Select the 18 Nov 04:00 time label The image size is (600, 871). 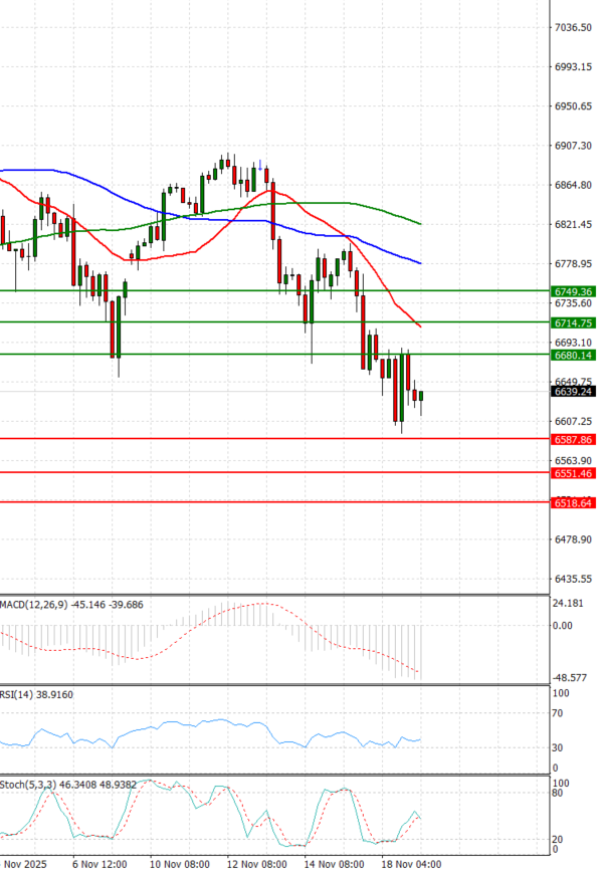pyautogui.click(x=413, y=861)
